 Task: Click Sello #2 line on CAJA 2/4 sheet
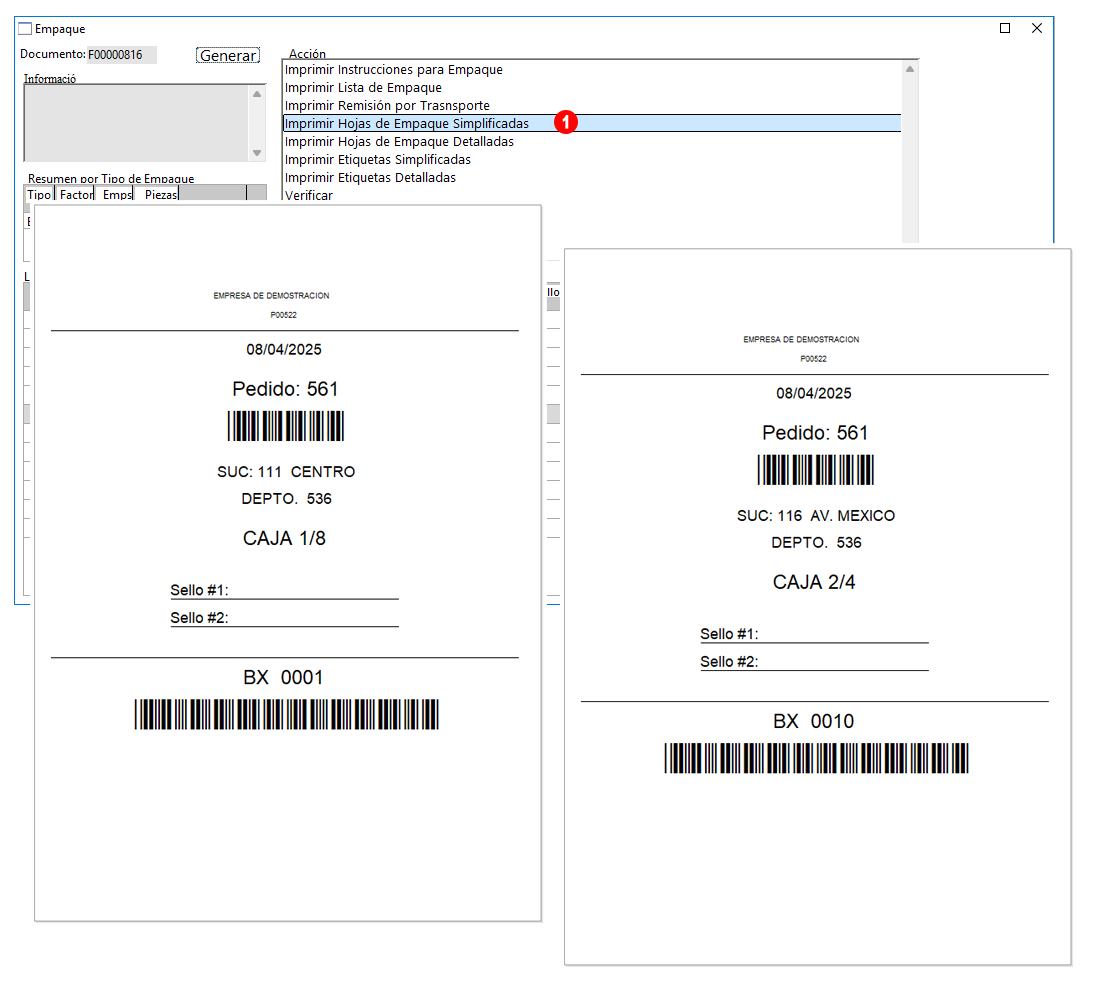814,663
